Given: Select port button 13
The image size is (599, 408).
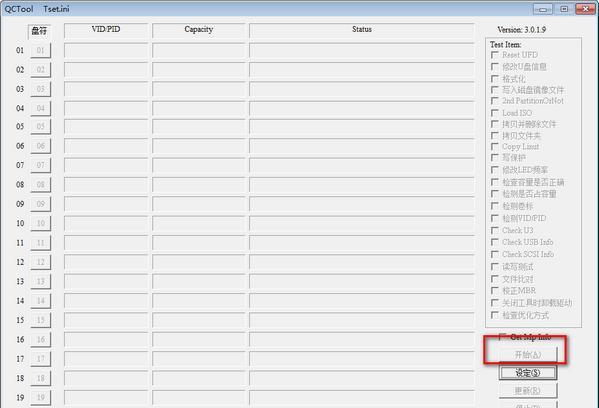Looking at the screenshot, I should [x=40, y=281].
